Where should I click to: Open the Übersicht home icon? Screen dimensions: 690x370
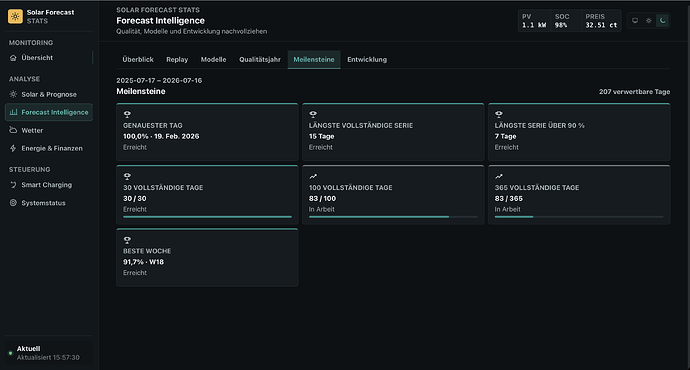[13, 58]
